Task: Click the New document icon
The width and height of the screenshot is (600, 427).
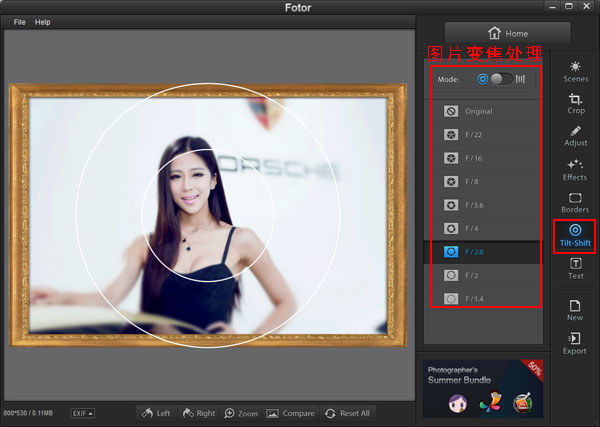Action: pyautogui.click(x=575, y=310)
